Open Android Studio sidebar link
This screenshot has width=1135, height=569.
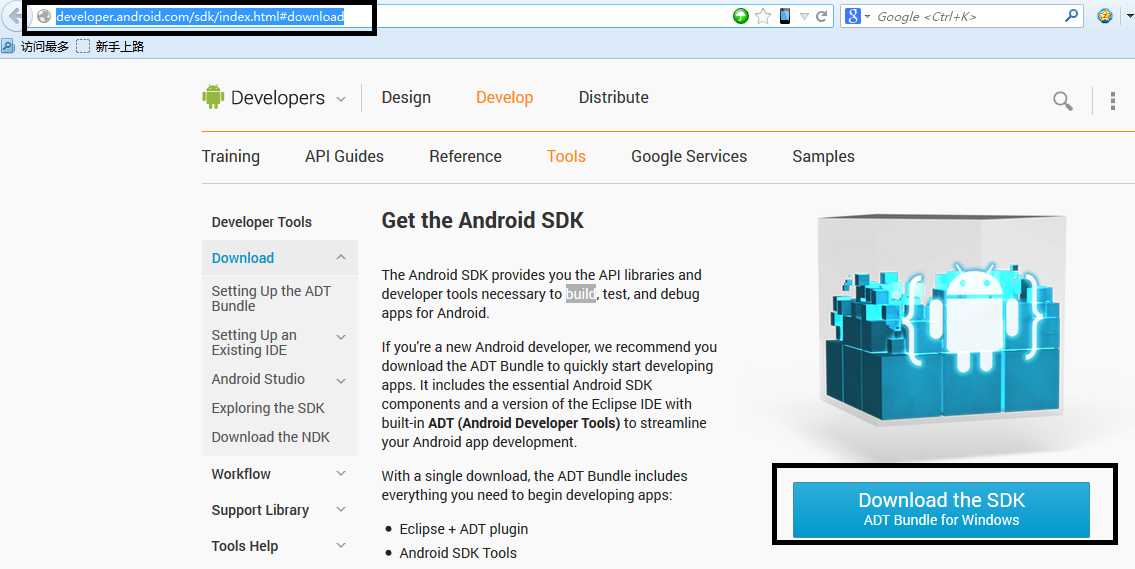pos(258,379)
